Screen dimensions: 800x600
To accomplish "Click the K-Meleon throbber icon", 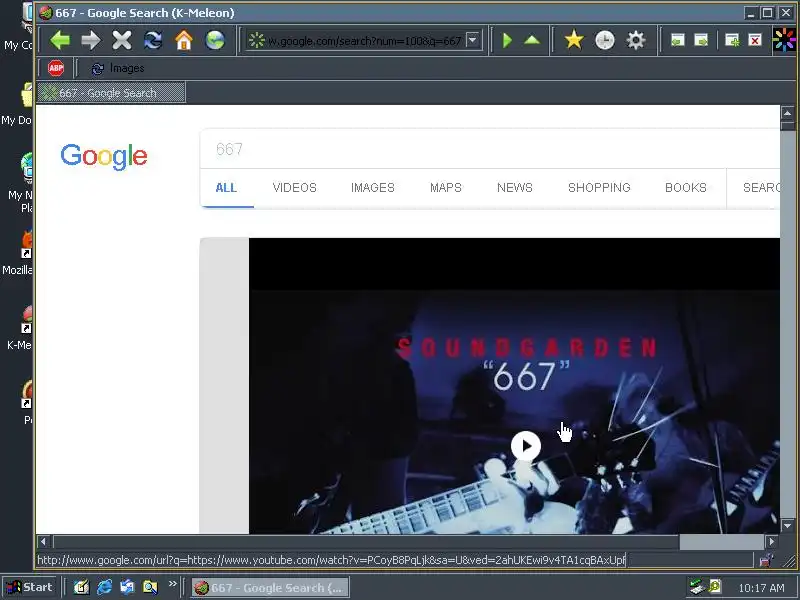I will pyautogui.click(x=785, y=40).
